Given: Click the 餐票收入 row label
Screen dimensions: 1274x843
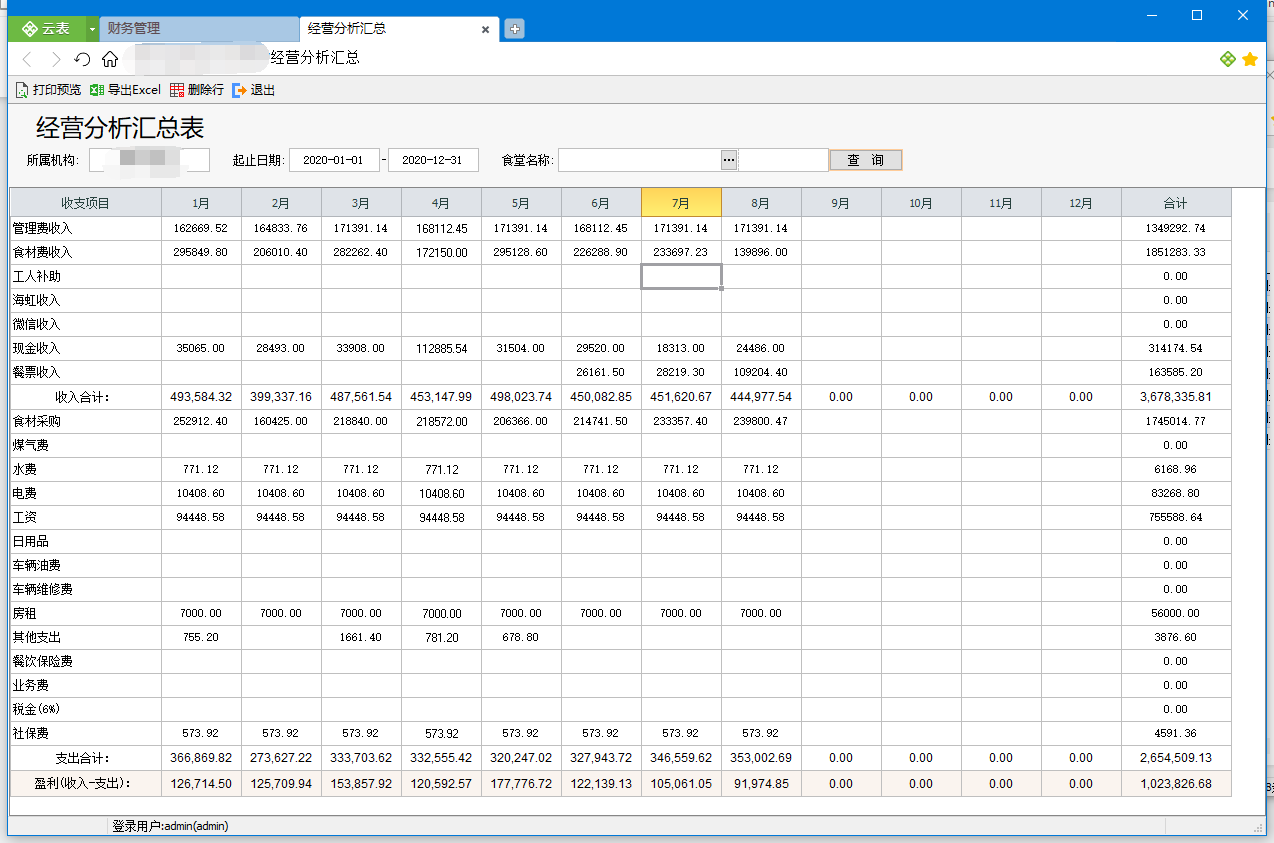Looking at the screenshot, I should 37,373.
